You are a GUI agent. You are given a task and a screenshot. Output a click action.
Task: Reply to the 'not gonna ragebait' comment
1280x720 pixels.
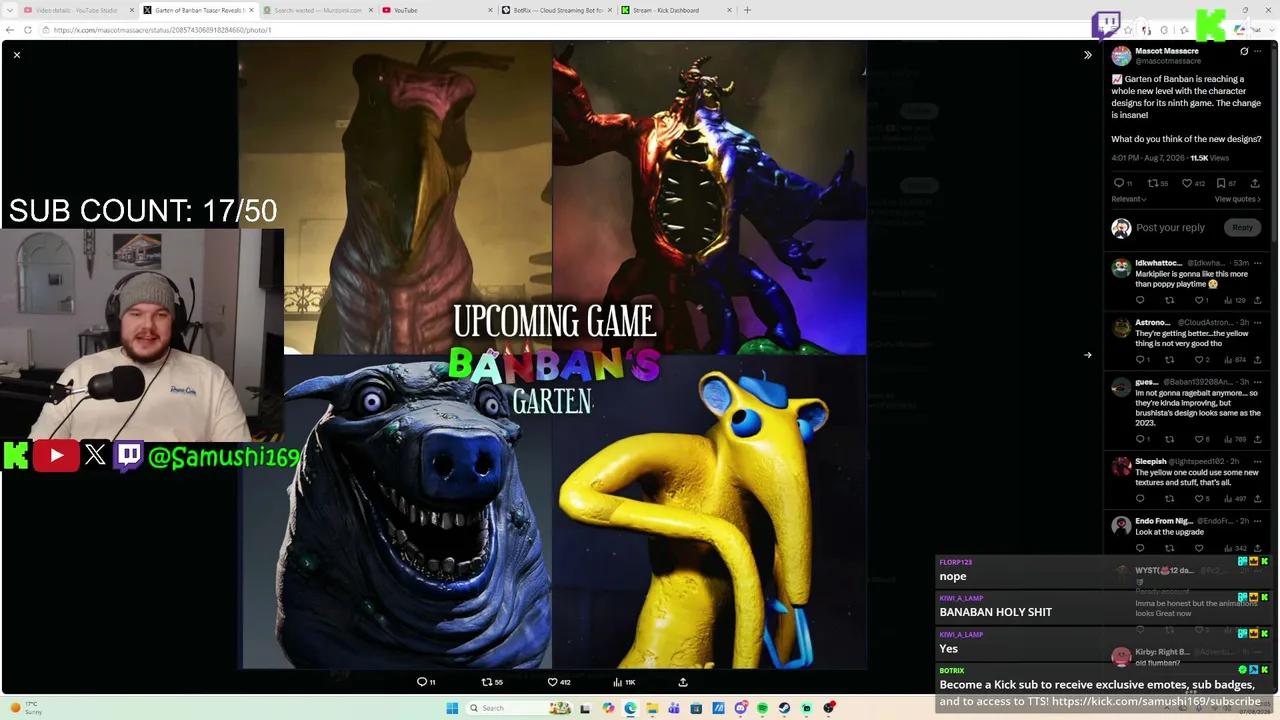coord(1140,439)
